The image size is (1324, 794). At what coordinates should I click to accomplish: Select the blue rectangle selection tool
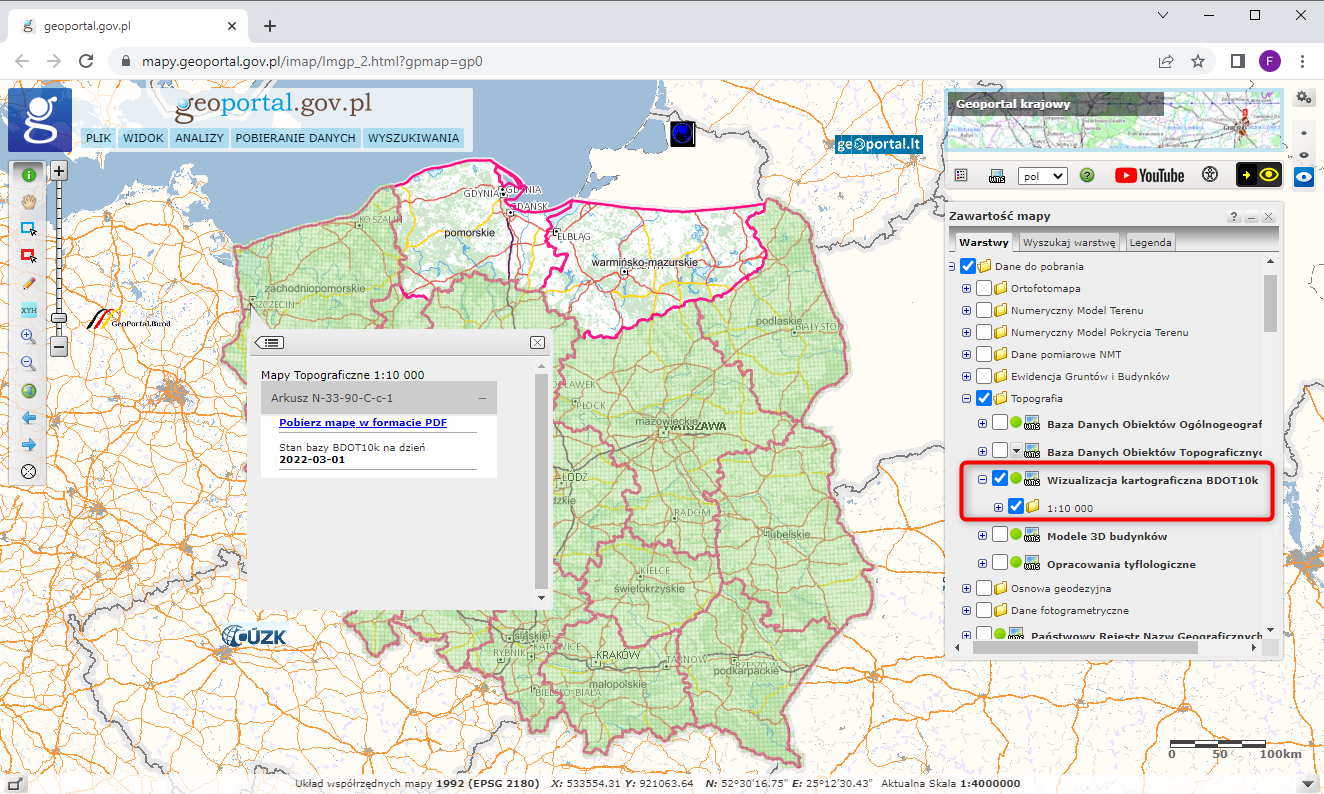[x=28, y=227]
